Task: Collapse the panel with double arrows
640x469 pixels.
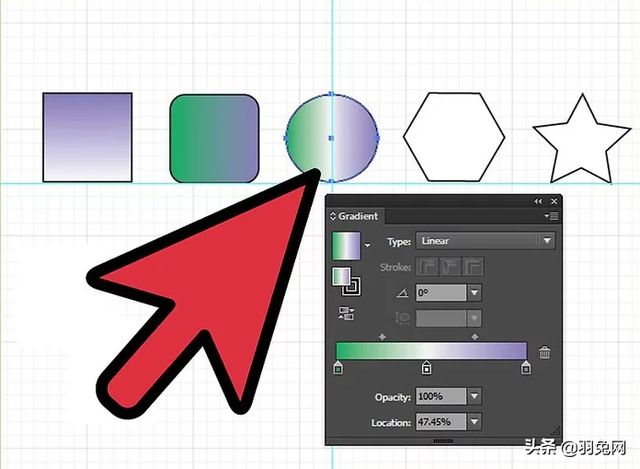Action: coord(538,201)
